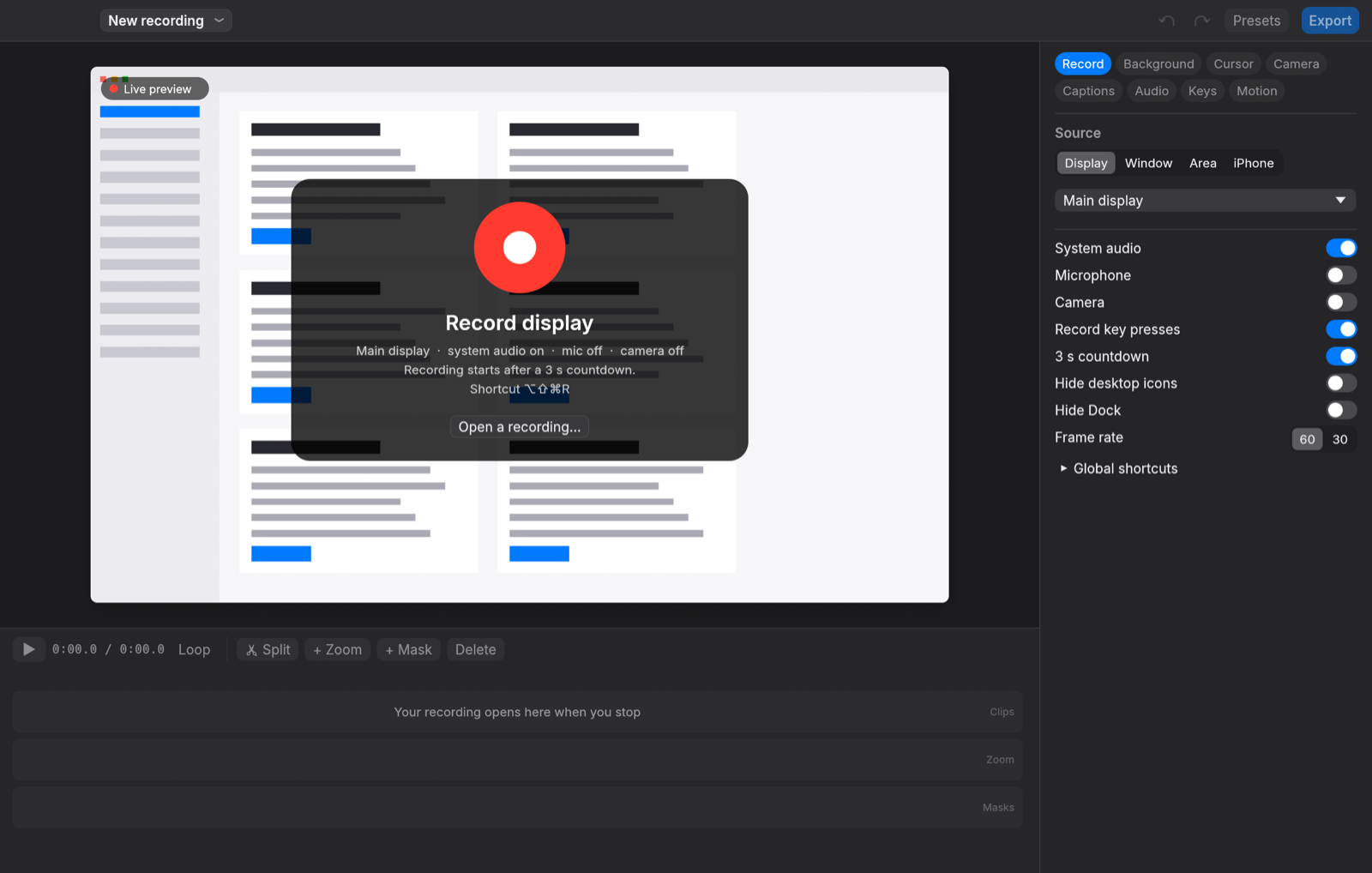This screenshot has height=873, width=1372.
Task: Click the Record display heading
Action: pos(520,323)
